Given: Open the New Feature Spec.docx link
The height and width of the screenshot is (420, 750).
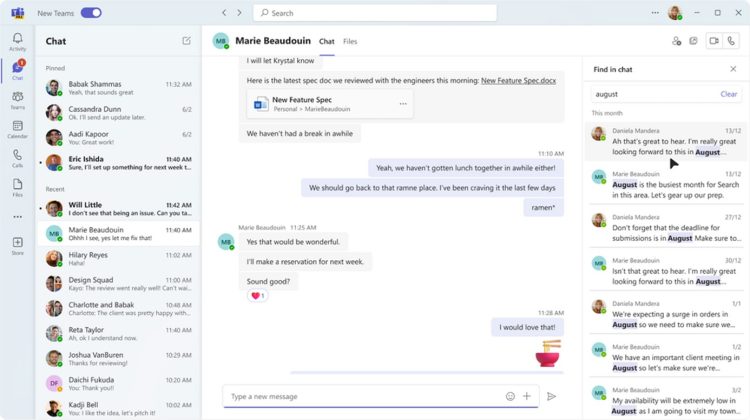Looking at the screenshot, I should pyautogui.click(x=518, y=80).
